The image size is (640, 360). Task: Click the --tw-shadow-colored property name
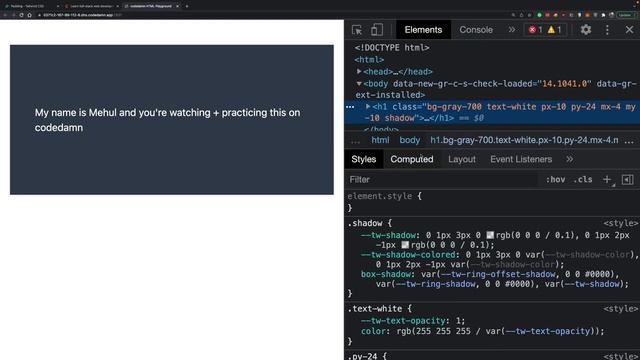(x=408, y=255)
